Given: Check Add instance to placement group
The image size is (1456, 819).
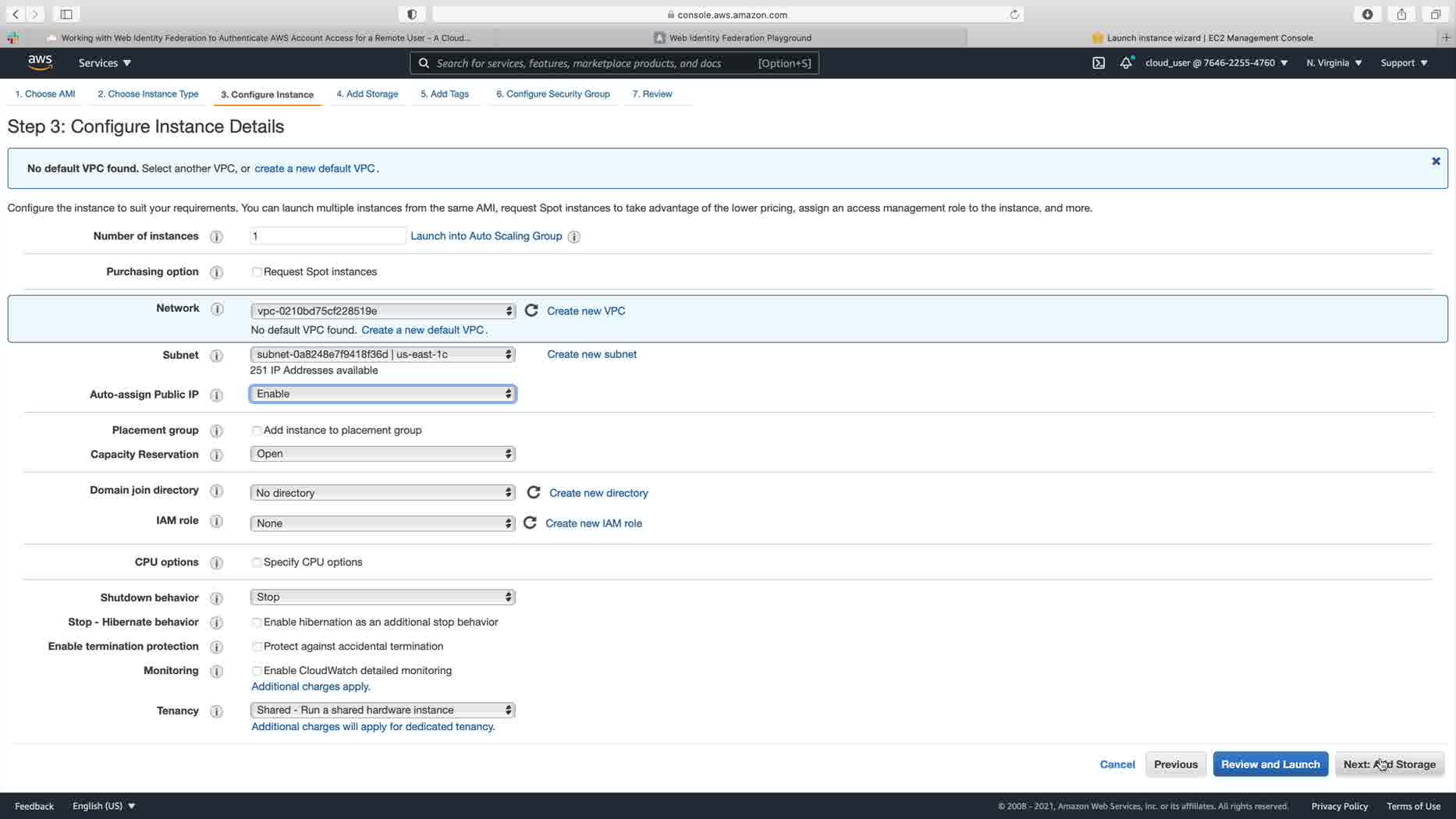Looking at the screenshot, I should [x=257, y=431].
